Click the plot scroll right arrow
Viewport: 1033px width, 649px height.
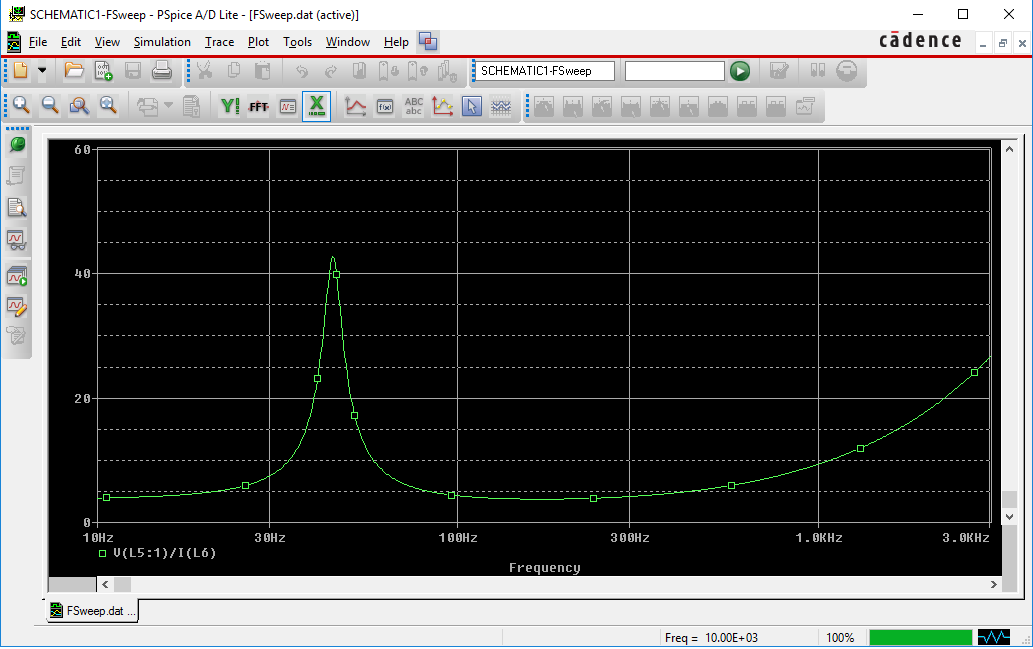993,584
